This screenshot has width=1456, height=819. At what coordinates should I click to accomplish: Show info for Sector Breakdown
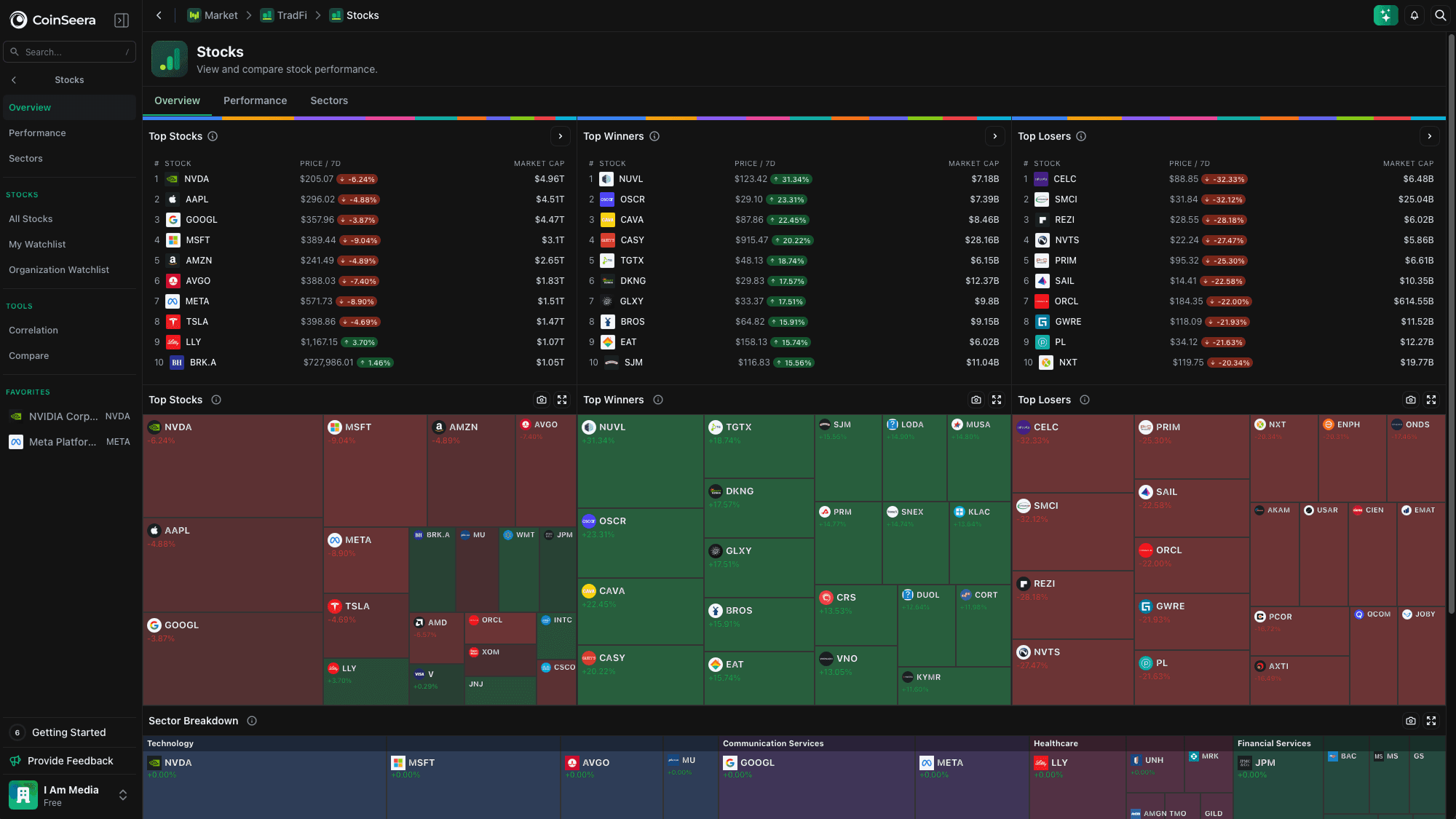tap(252, 721)
